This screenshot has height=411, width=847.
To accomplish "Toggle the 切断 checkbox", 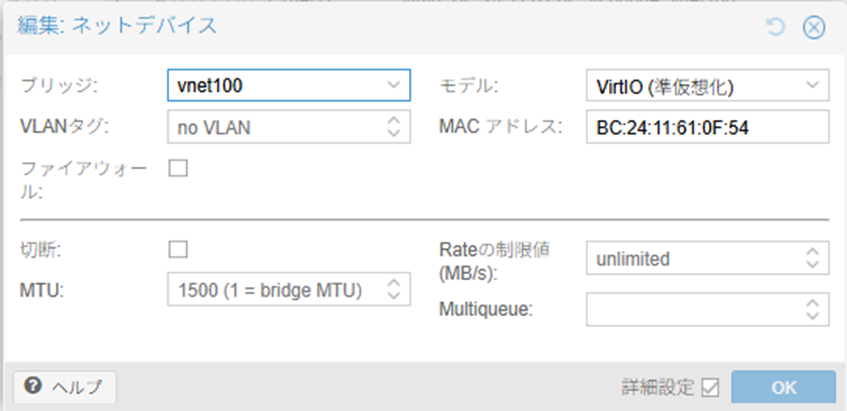I will point(178,249).
